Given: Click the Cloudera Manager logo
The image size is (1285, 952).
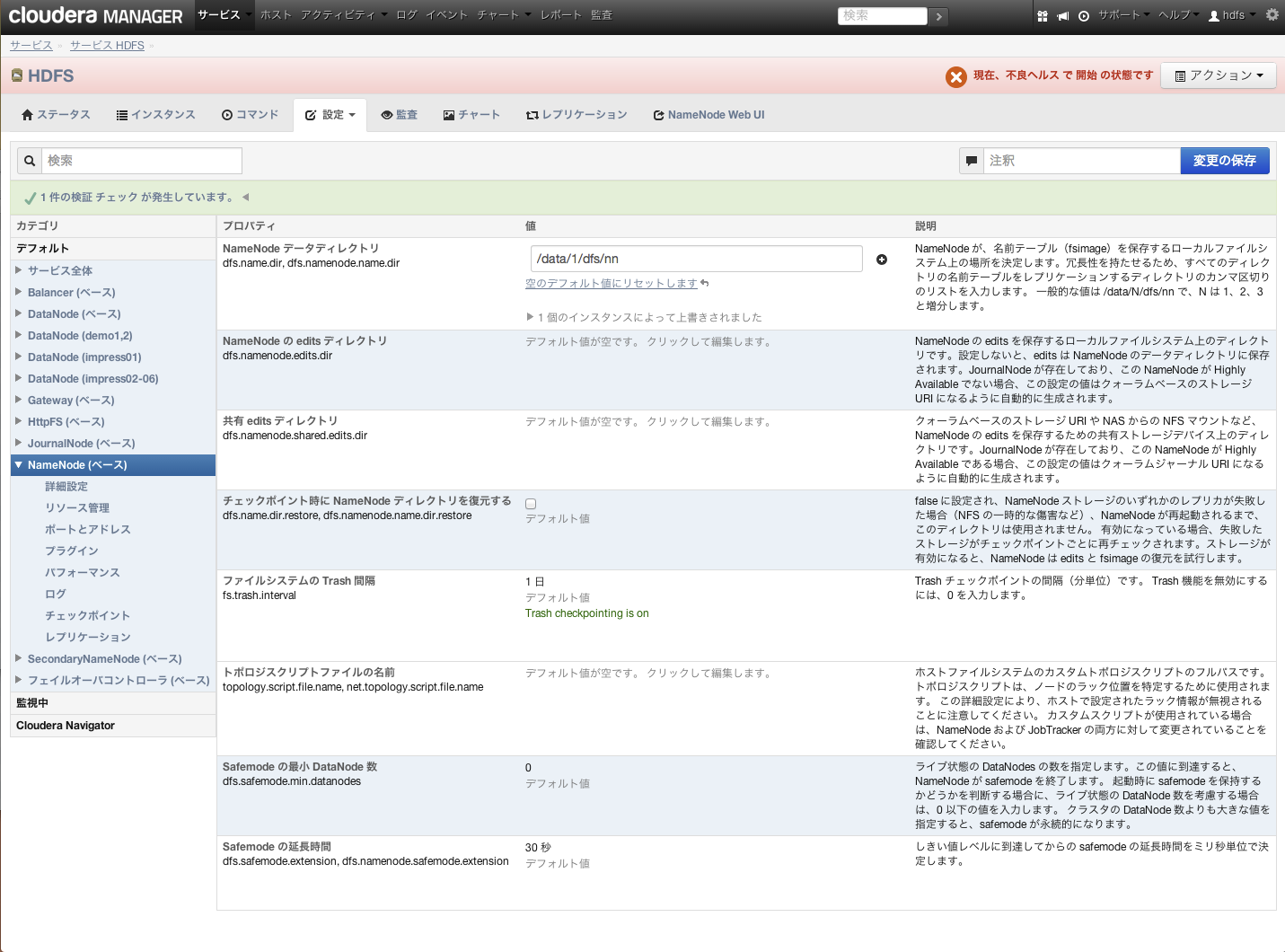Looking at the screenshot, I should coord(95,15).
